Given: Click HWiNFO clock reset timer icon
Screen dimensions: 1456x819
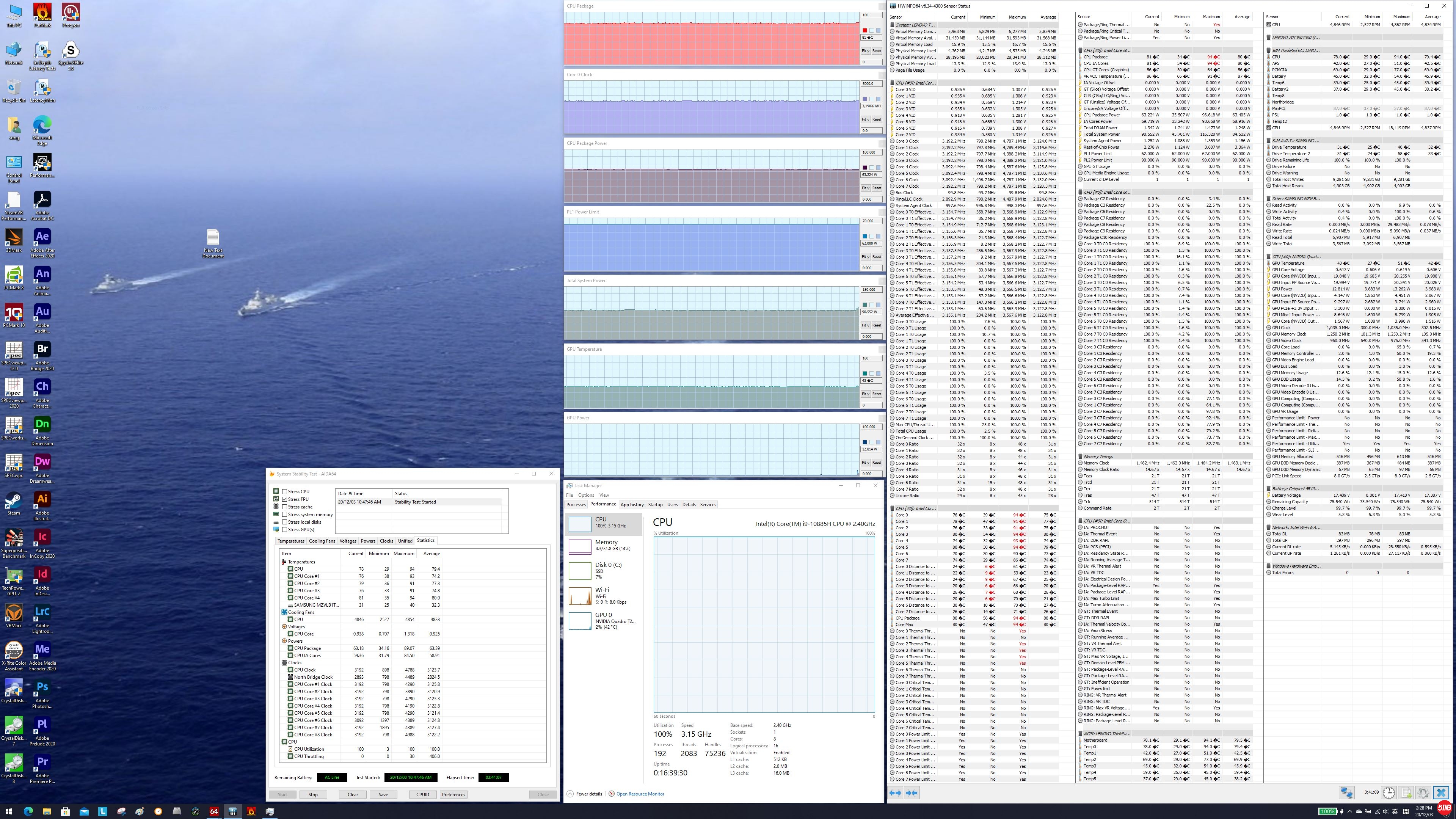Looking at the screenshot, I should click(1388, 792).
